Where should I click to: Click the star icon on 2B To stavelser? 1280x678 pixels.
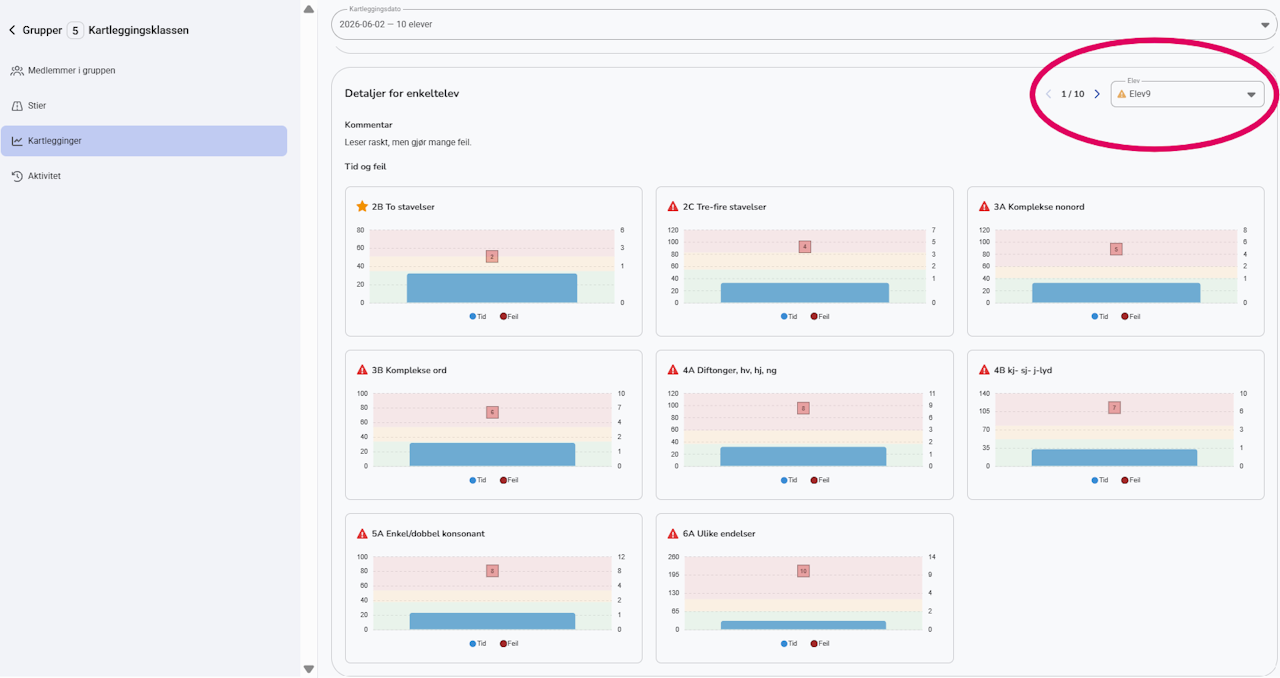pos(362,207)
